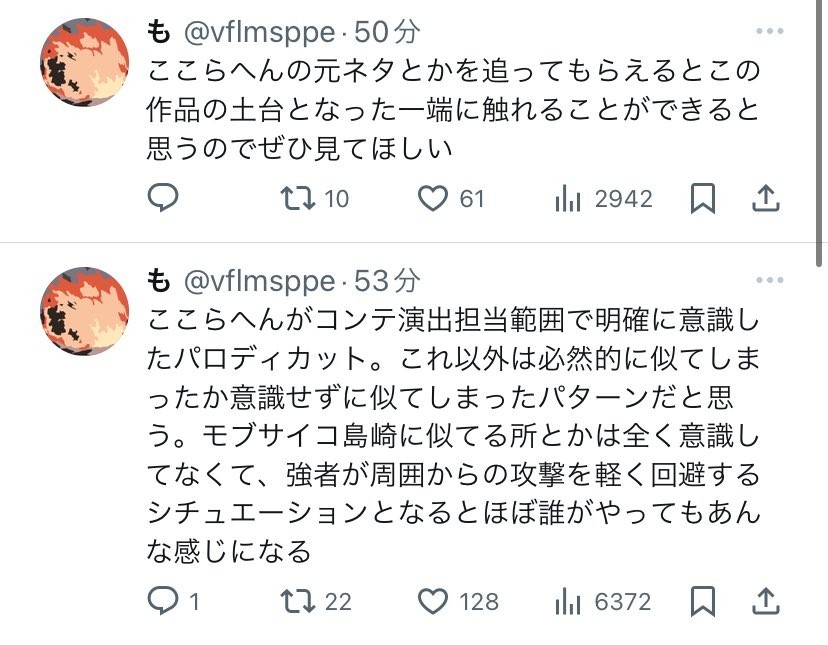Open @vflmsppe handle on 53分 tweet
The image size is (828, 645).
click(x=258, y=280)
